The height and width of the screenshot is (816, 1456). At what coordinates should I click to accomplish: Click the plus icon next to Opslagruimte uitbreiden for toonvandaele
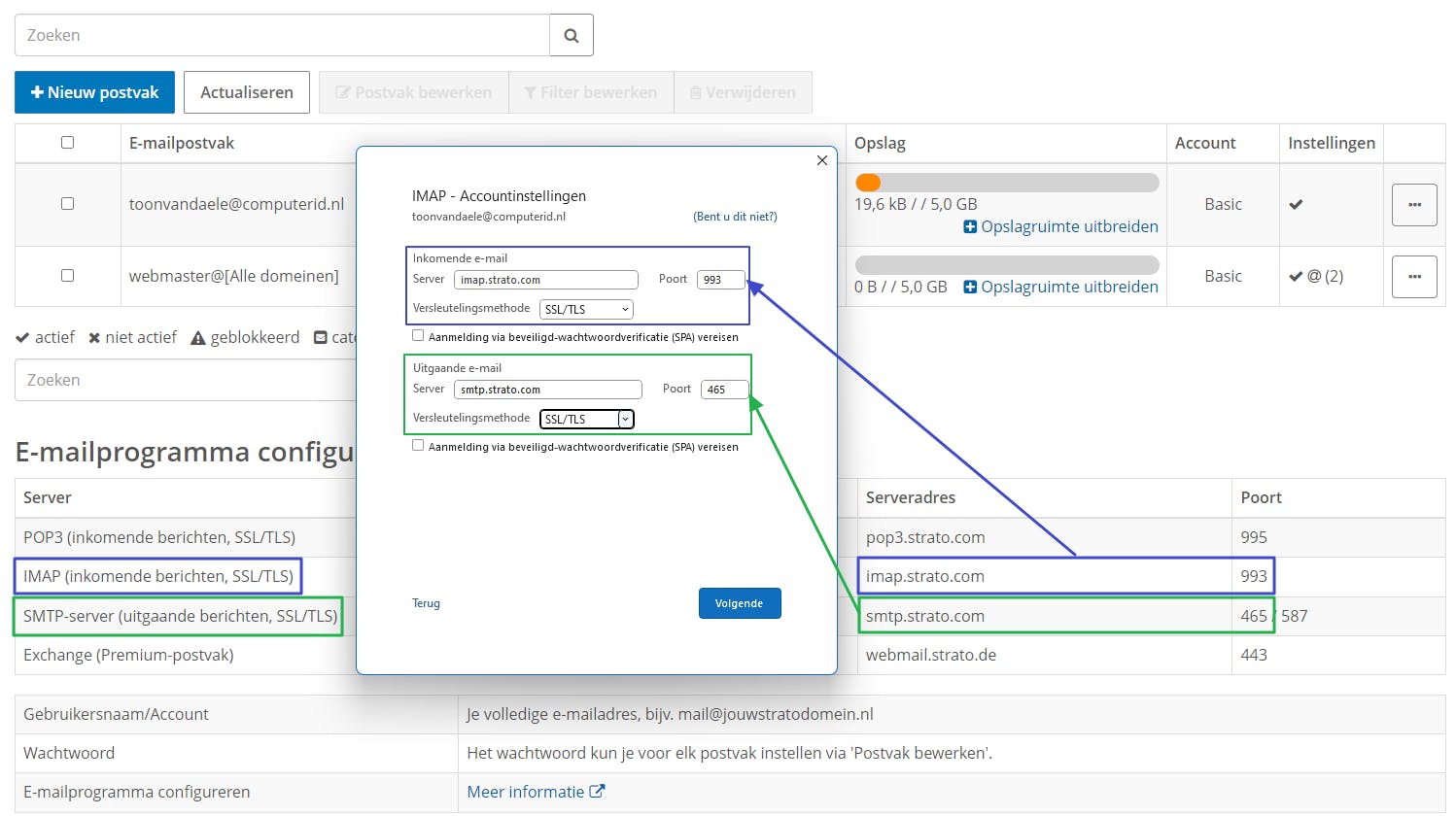tap(969, 226)
